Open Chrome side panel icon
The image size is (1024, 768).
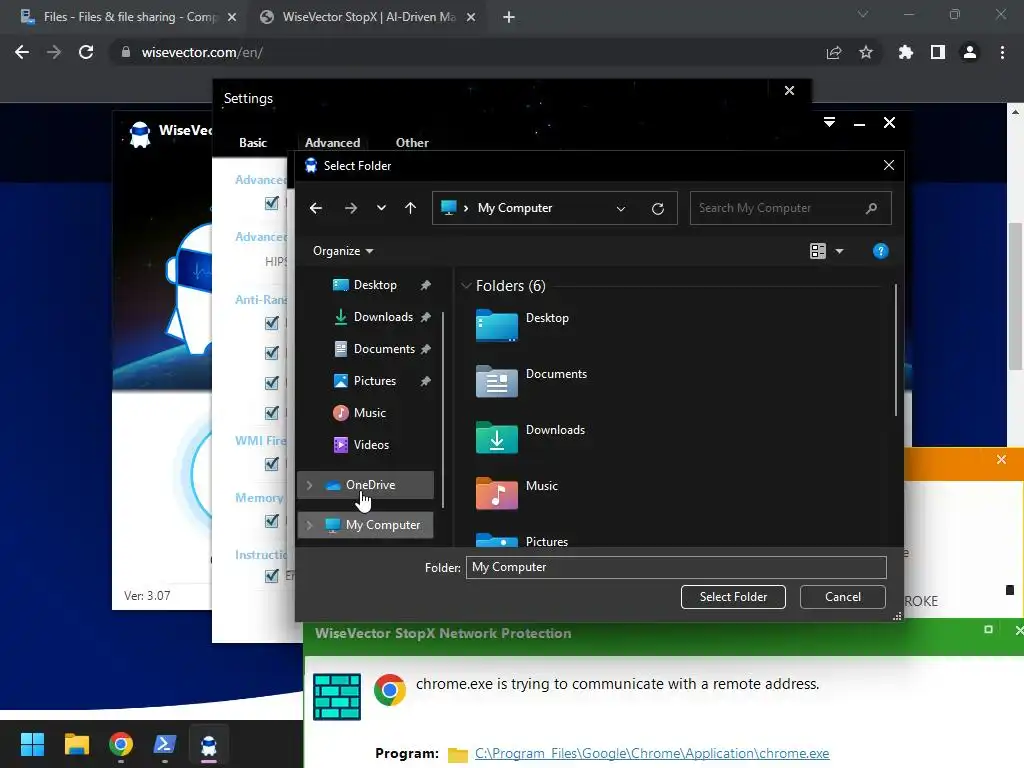coord(937,52)
